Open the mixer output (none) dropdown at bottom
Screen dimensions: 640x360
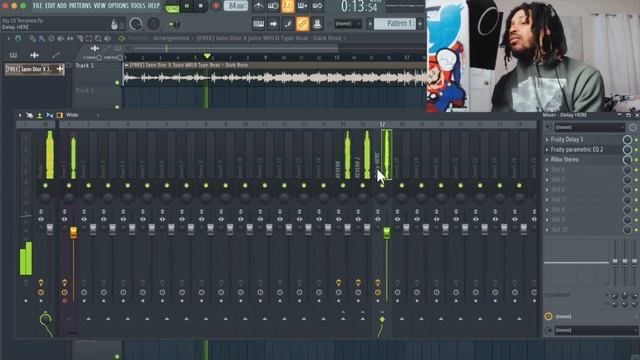pyautogui.click(x=596, y=330)
